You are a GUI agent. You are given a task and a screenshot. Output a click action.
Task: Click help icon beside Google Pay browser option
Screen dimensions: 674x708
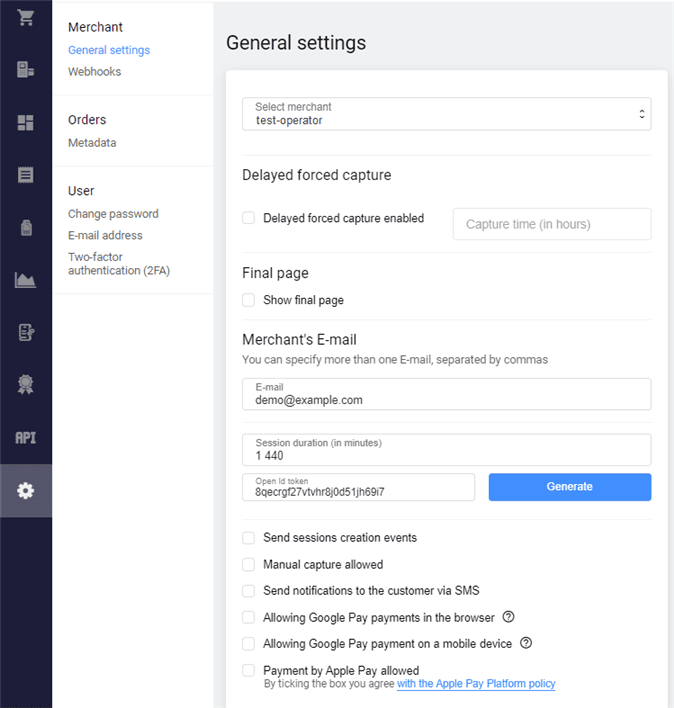(508, 617)
